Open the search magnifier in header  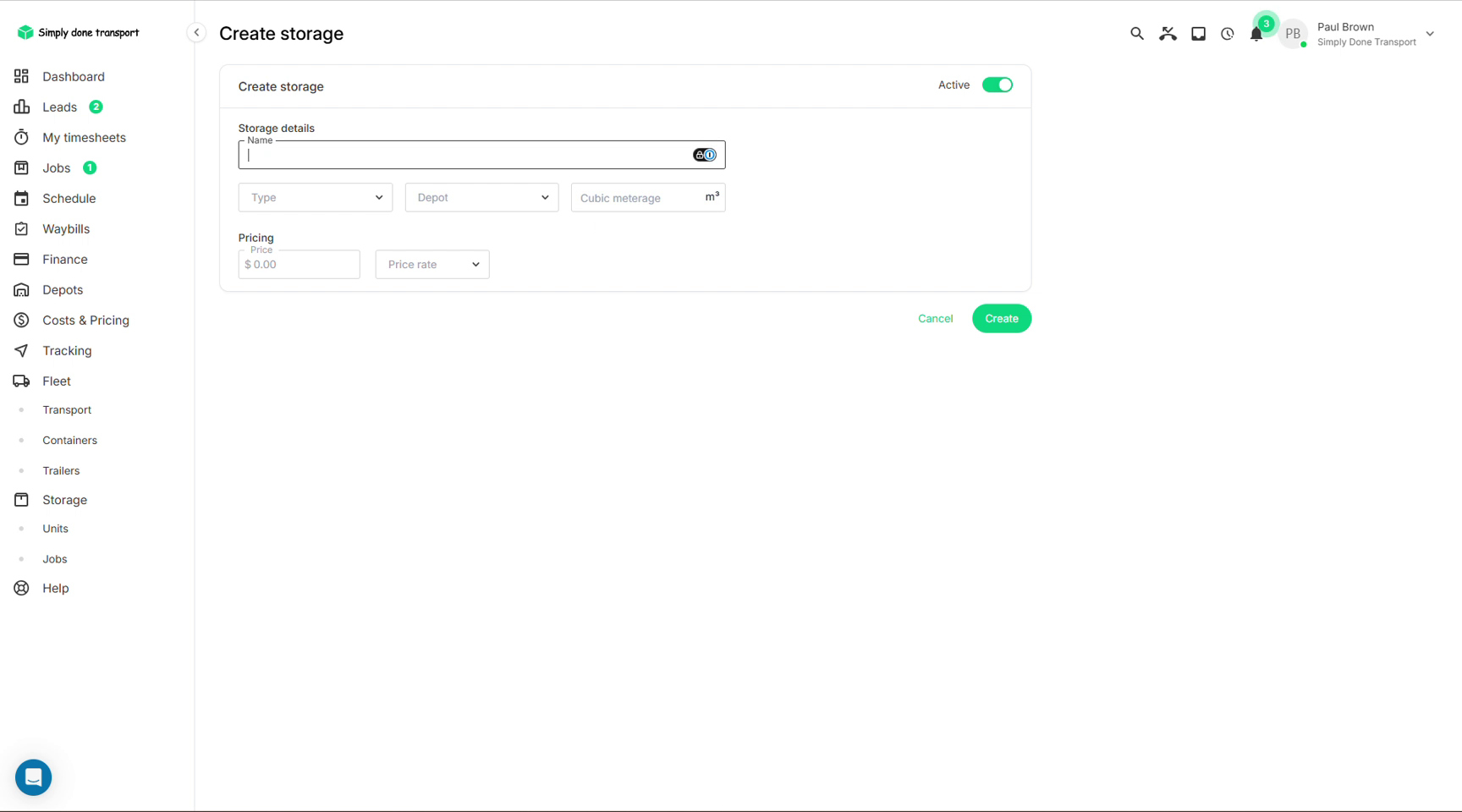pyautogui.click(x=1136, y=34)
